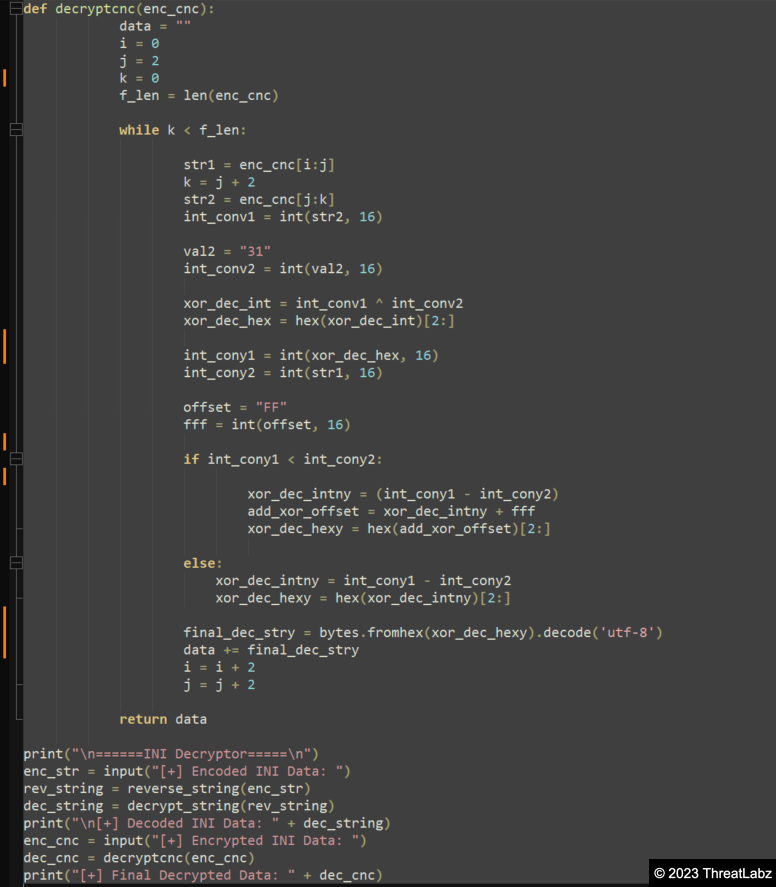Click the bytes.fromhex decode line
The image size is (776, 887).
coord(422,632)
